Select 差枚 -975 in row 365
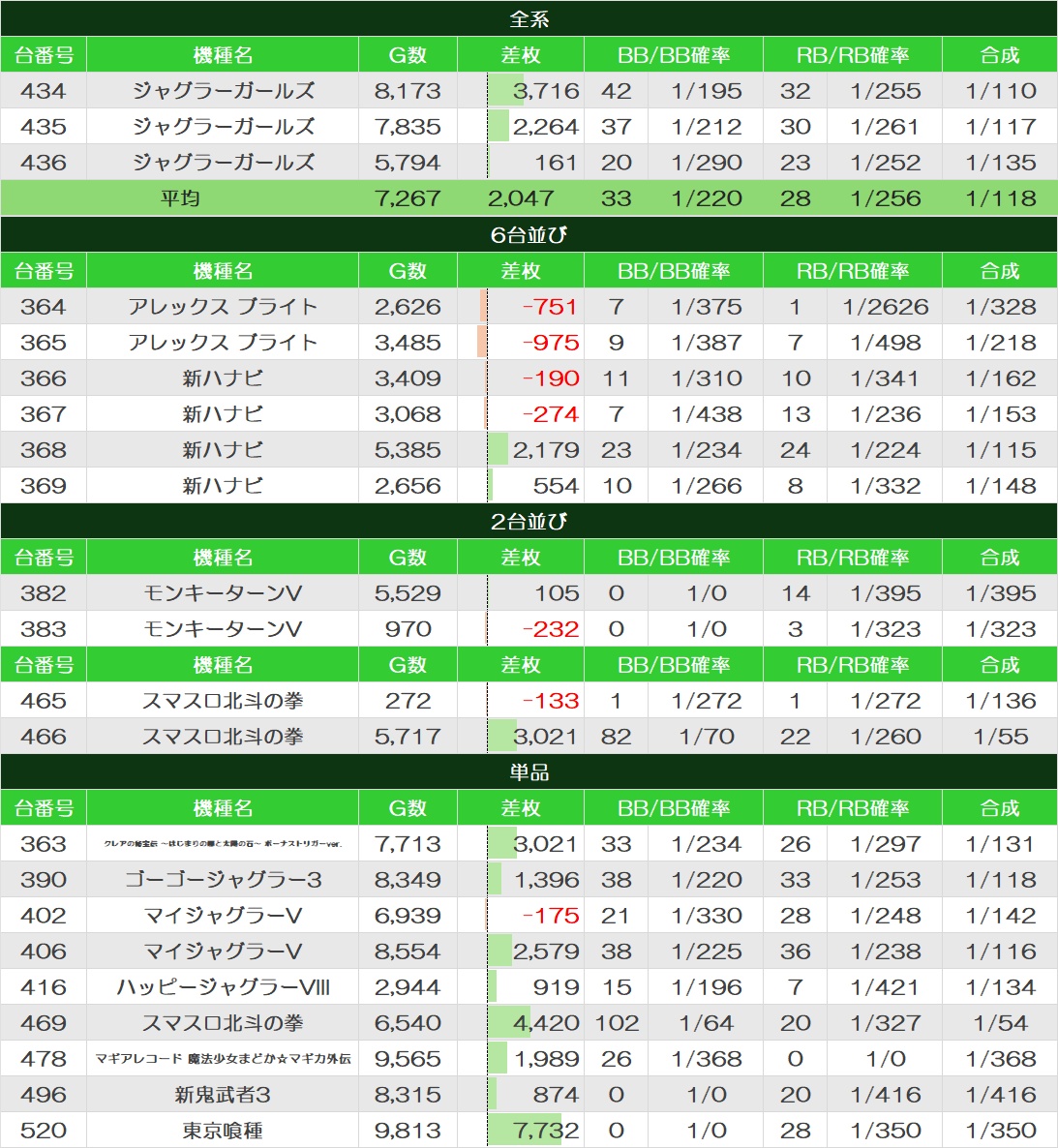This screenshot has height=1148, width=1058. [x=551, y=342]
